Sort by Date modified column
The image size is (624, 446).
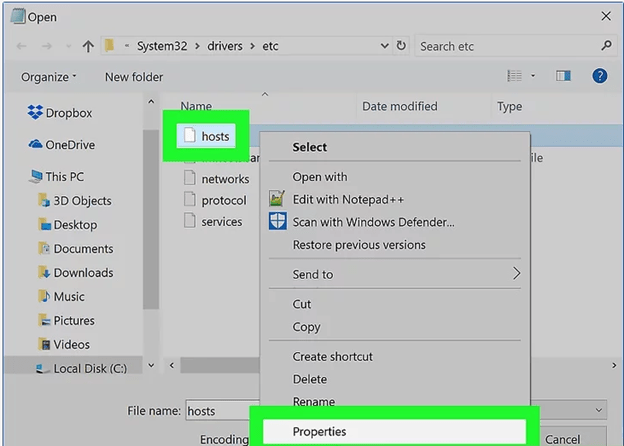click(400, 106)
